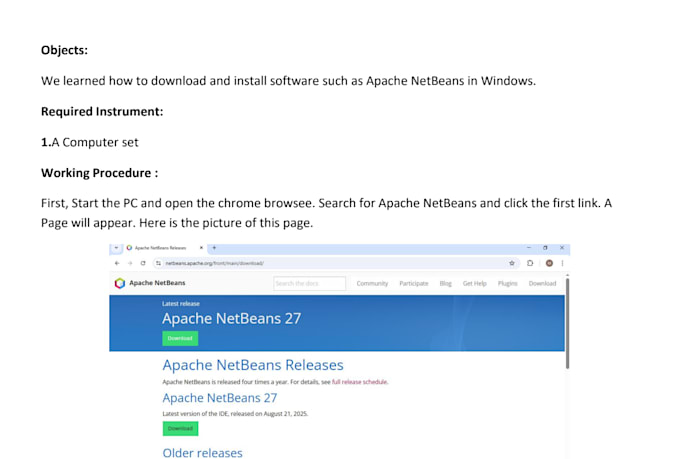Click Apache NetBeans 27 section heading link

220,398
